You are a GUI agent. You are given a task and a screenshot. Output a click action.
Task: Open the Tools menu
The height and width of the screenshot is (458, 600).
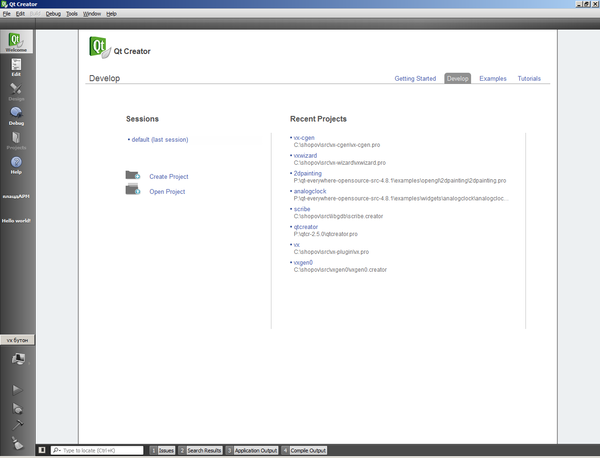pos(72,14)
